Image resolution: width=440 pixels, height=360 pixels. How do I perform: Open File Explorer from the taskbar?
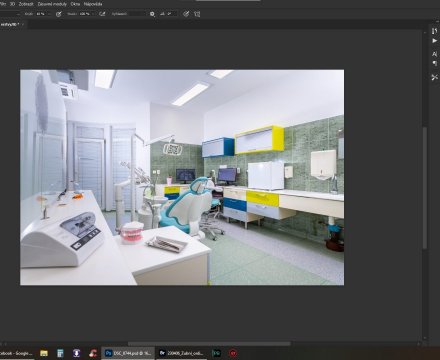[44, 353]
